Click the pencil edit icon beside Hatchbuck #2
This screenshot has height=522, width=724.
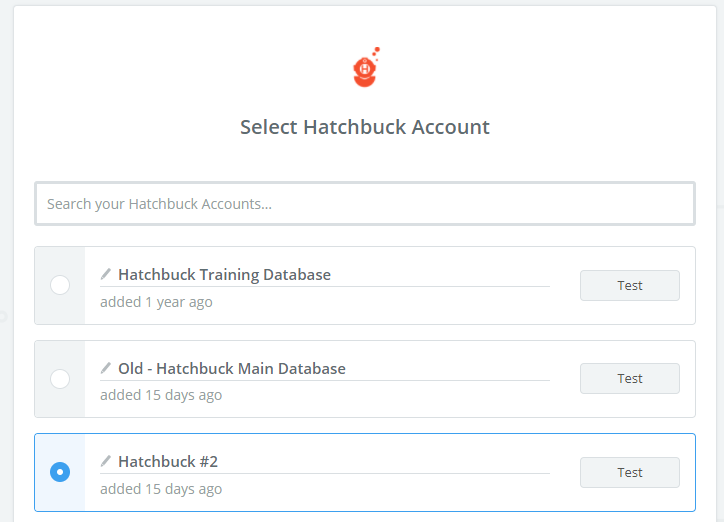[106, 461]
